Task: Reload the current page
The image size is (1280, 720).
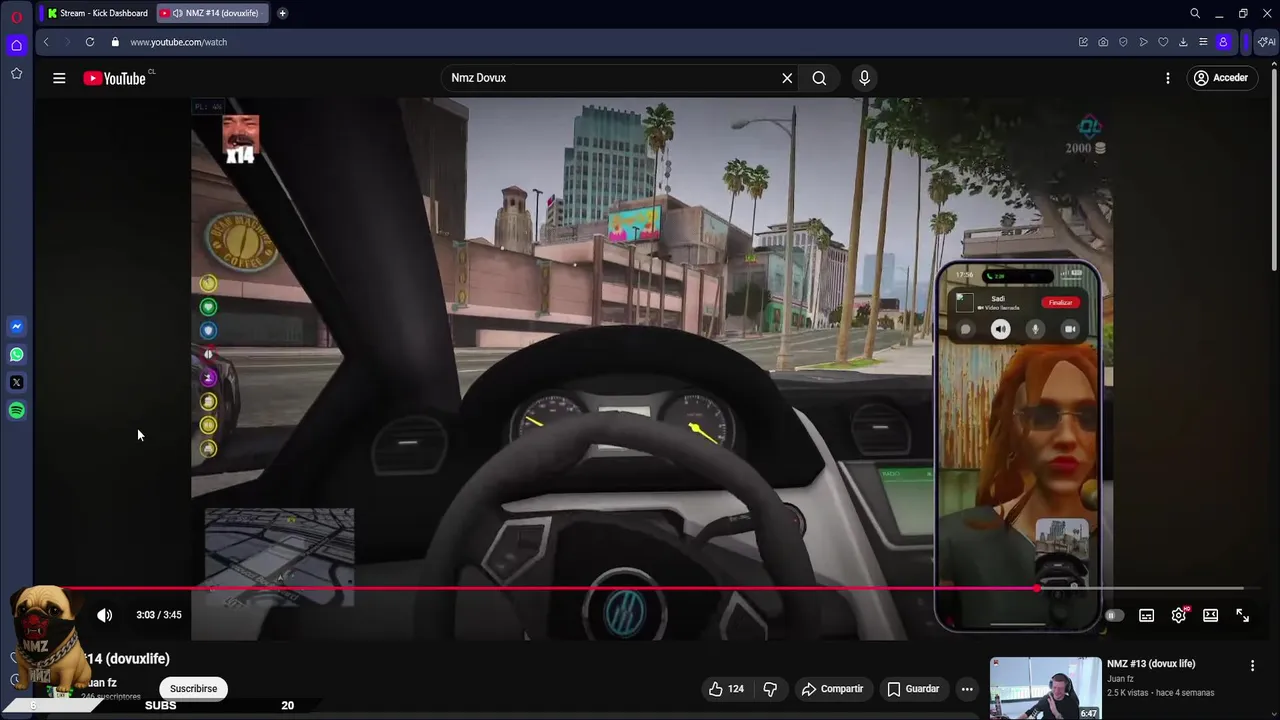Action: (90, 42)
